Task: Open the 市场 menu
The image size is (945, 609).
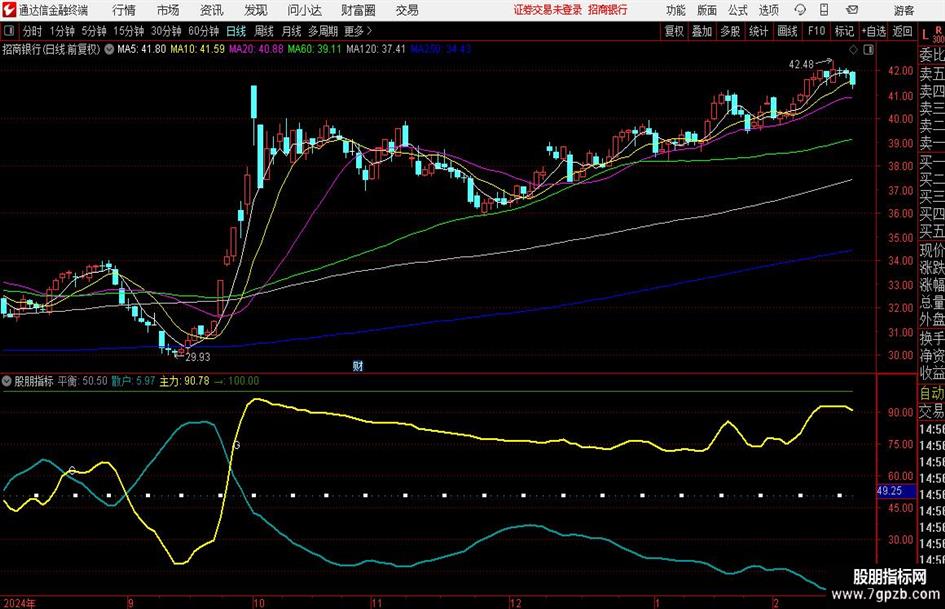Action: click(x=168, y=10)
